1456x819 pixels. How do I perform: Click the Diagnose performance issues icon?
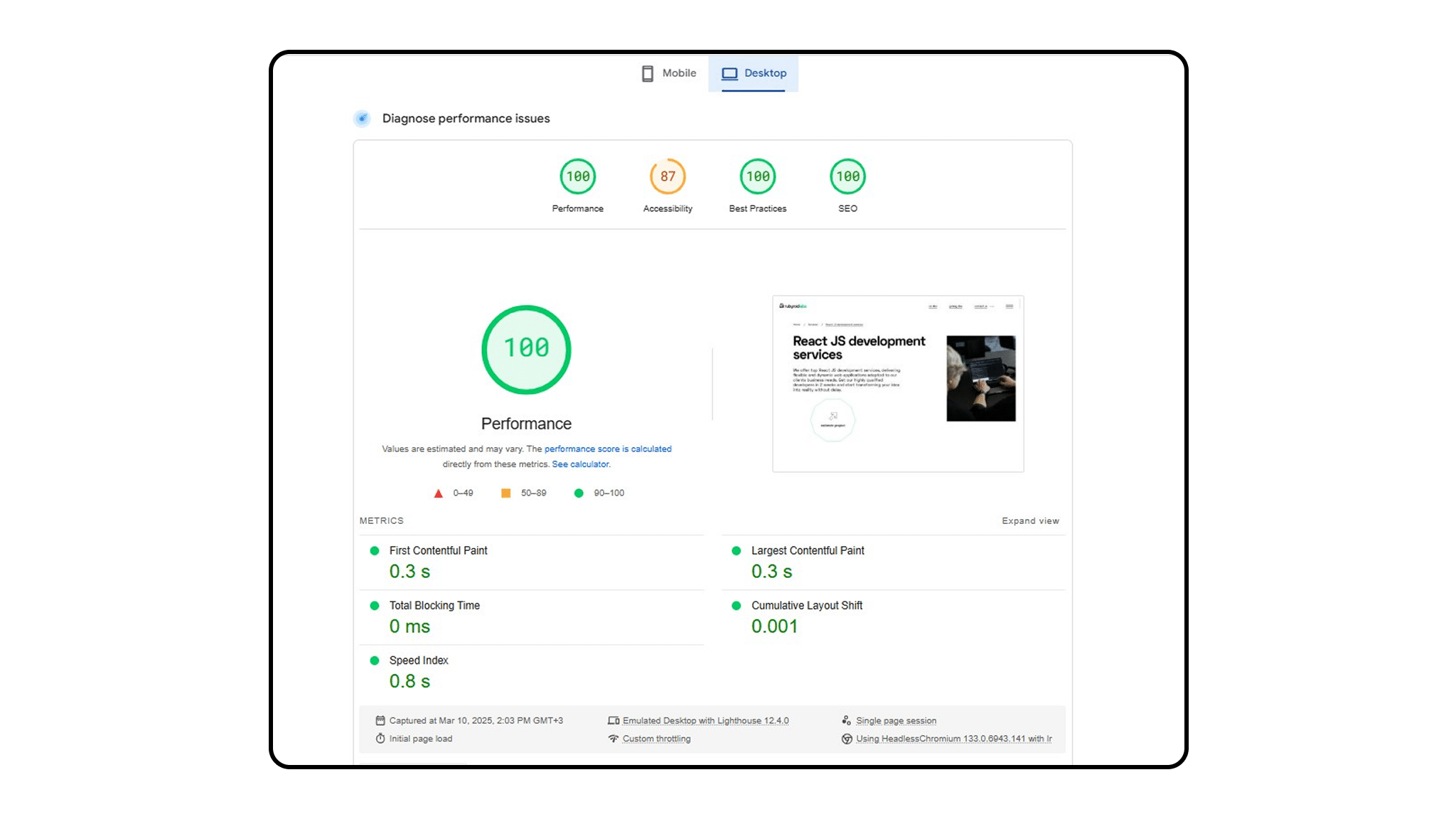pyautogui.click(x=363, y=118)
